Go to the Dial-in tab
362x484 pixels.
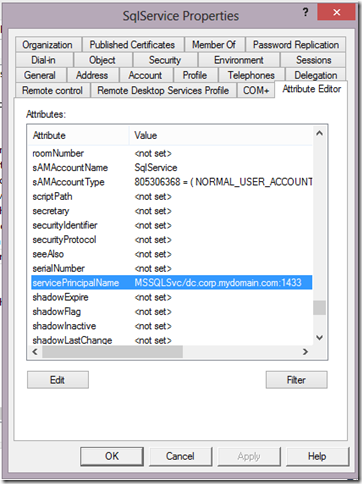coord(43,60)
